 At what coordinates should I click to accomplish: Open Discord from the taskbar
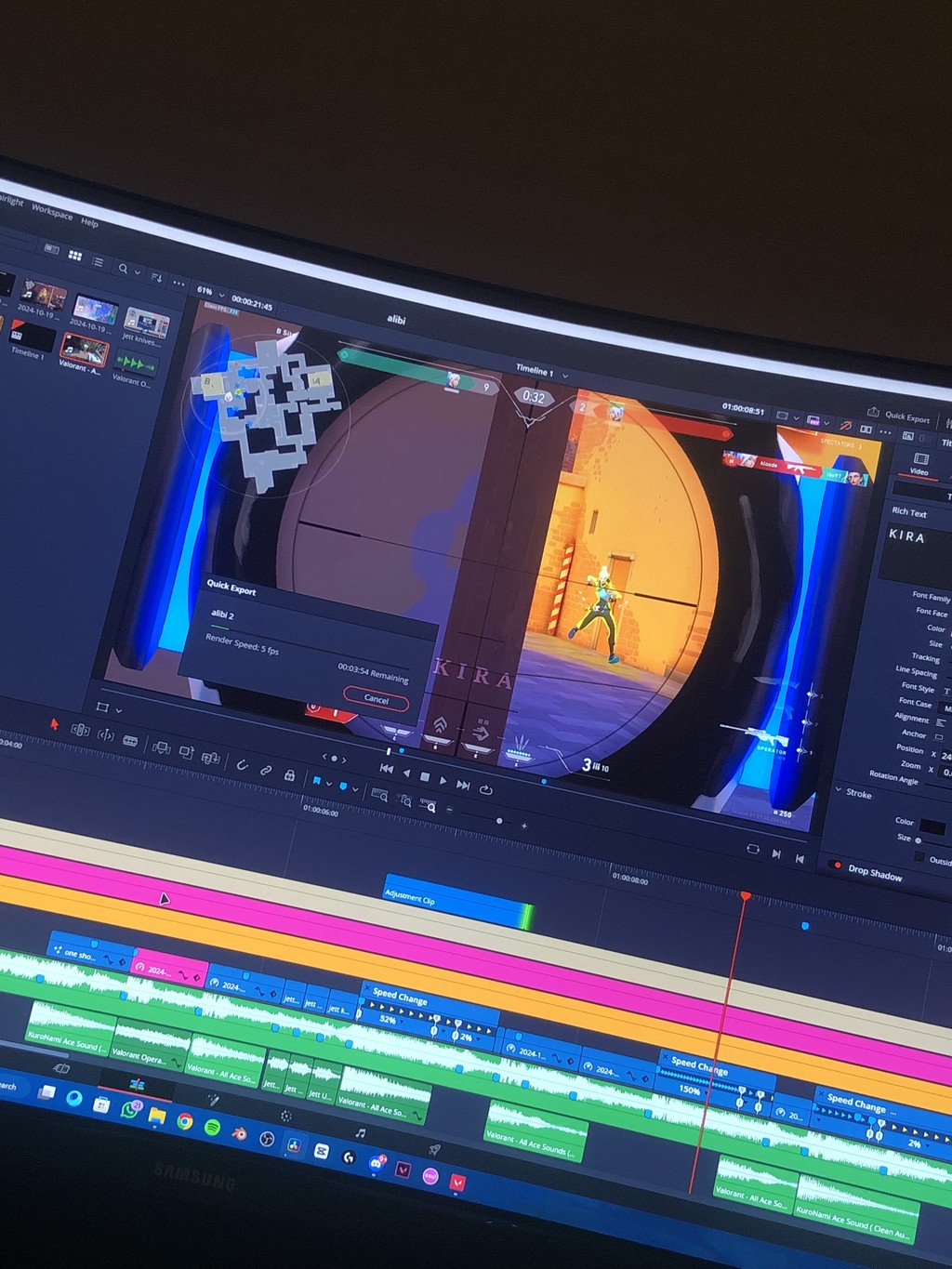(377, 1162)
